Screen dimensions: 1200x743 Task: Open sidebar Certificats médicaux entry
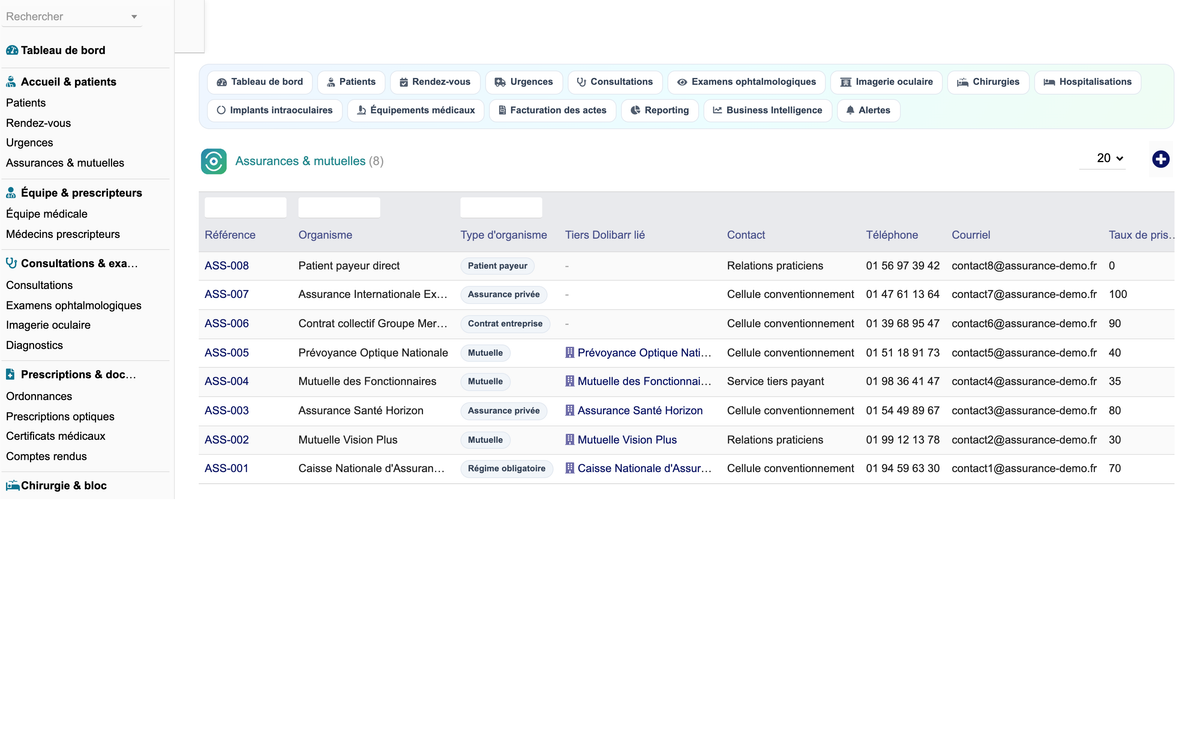(x=56, y=436)
